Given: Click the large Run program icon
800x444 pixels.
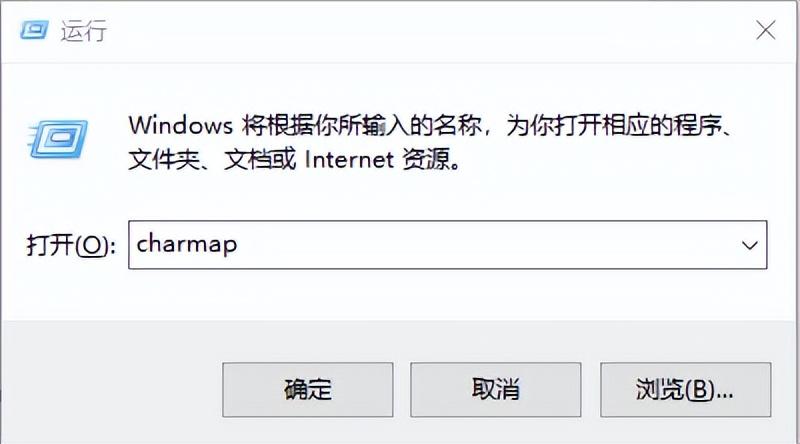Looking at the screenshot, I should point(58,139).
